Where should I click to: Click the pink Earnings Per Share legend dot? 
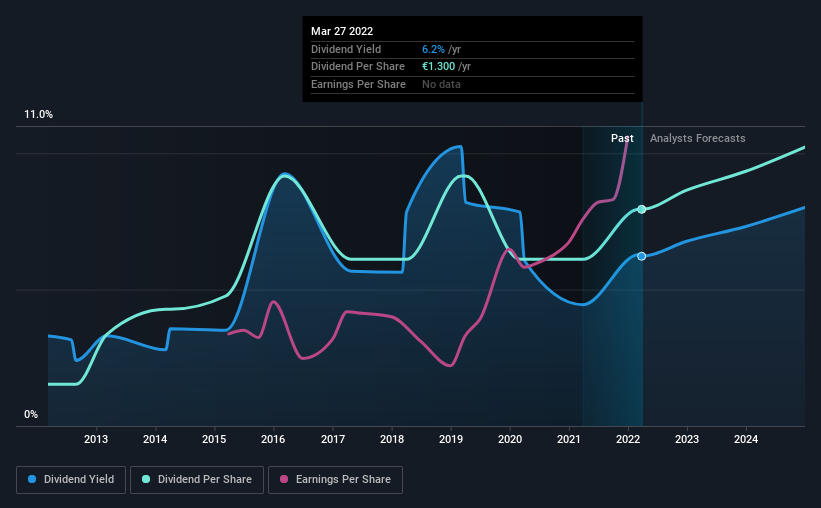coord(284,479)
